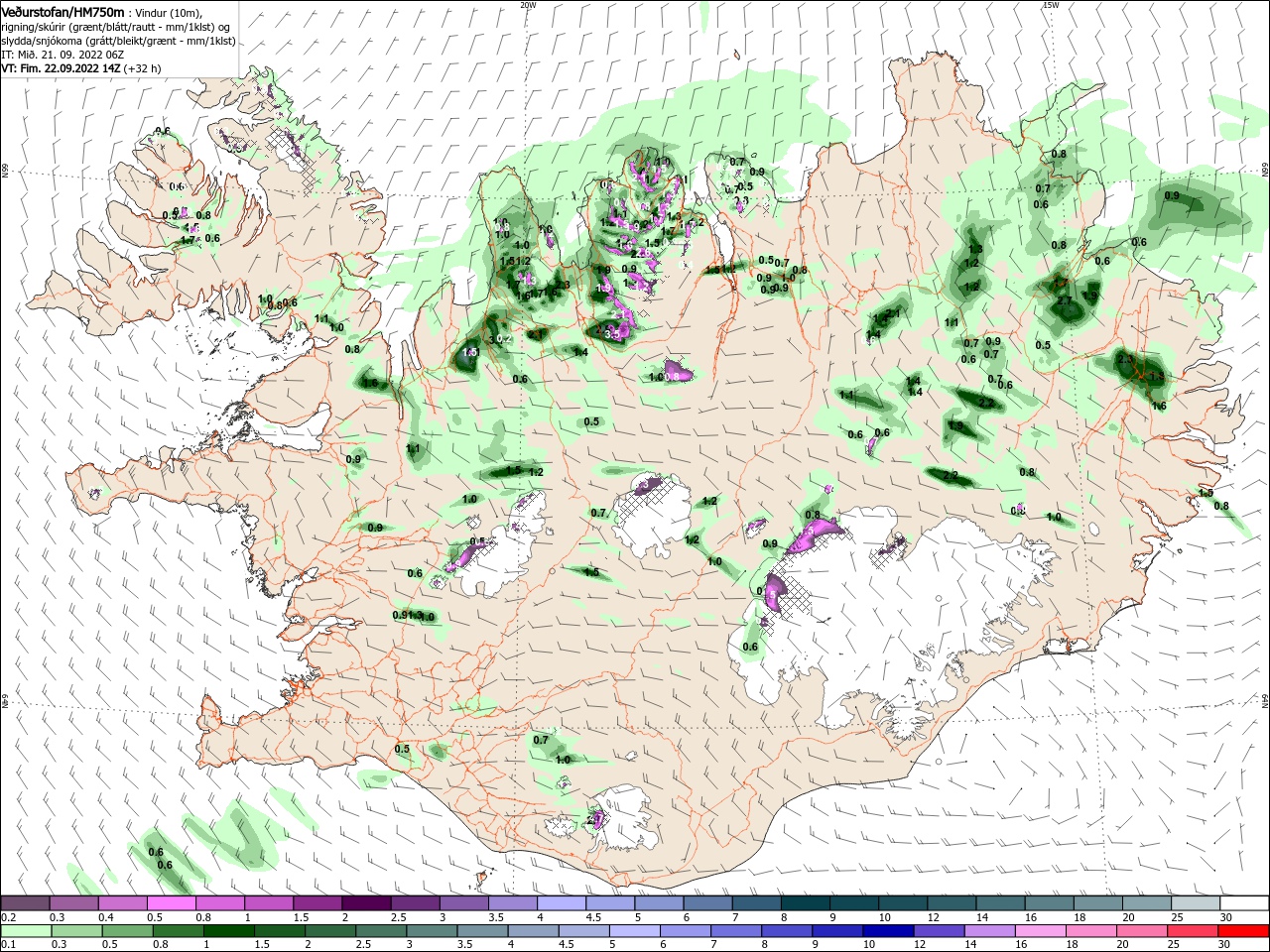Click the rain legend swatch between 2 and 2.5
This screenshot has height=952, width=1270.
(x=330, y=931)
